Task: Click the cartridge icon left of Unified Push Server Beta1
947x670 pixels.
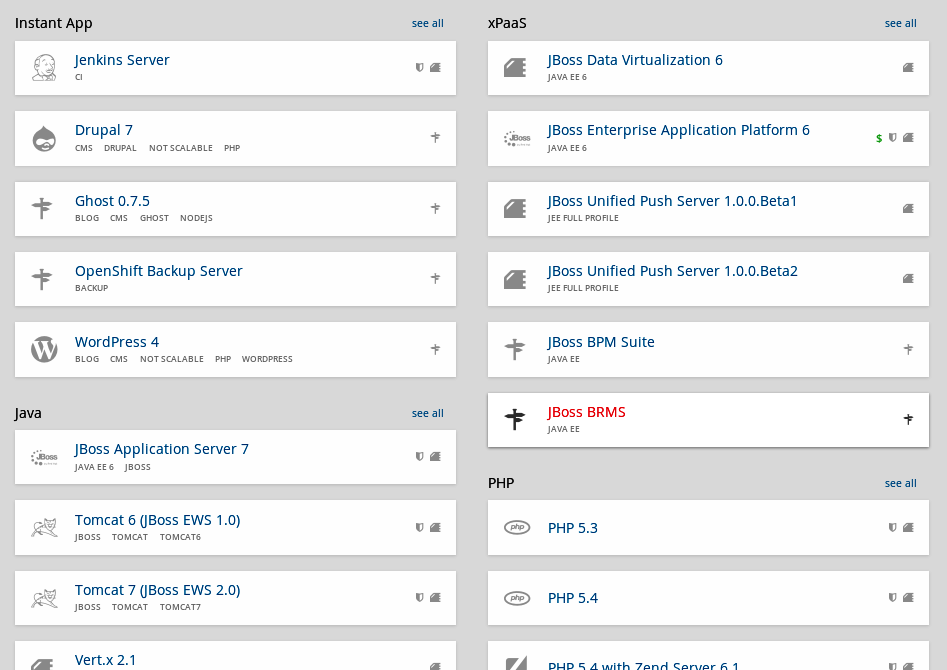Action: point(515,208)
